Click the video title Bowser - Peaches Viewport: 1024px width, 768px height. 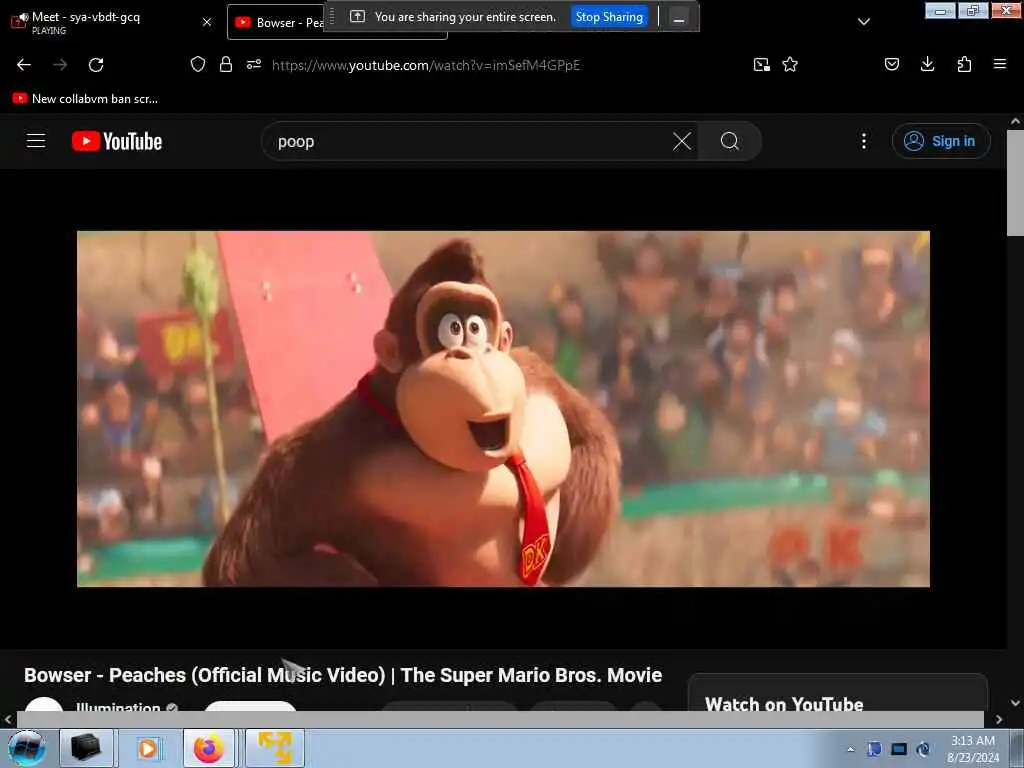[x=343, y=675]
